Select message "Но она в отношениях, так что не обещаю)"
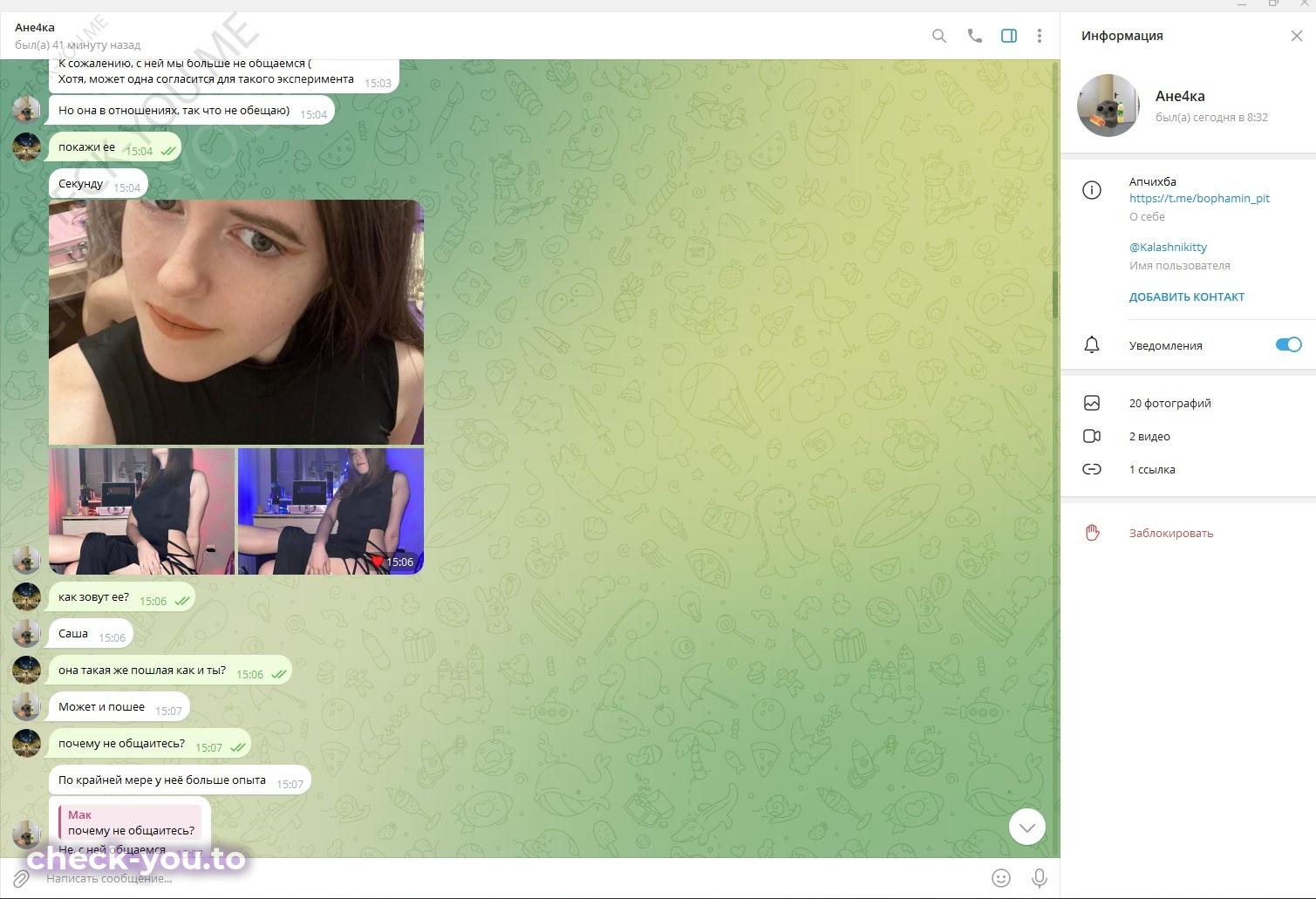 click(x=192, y=111)
